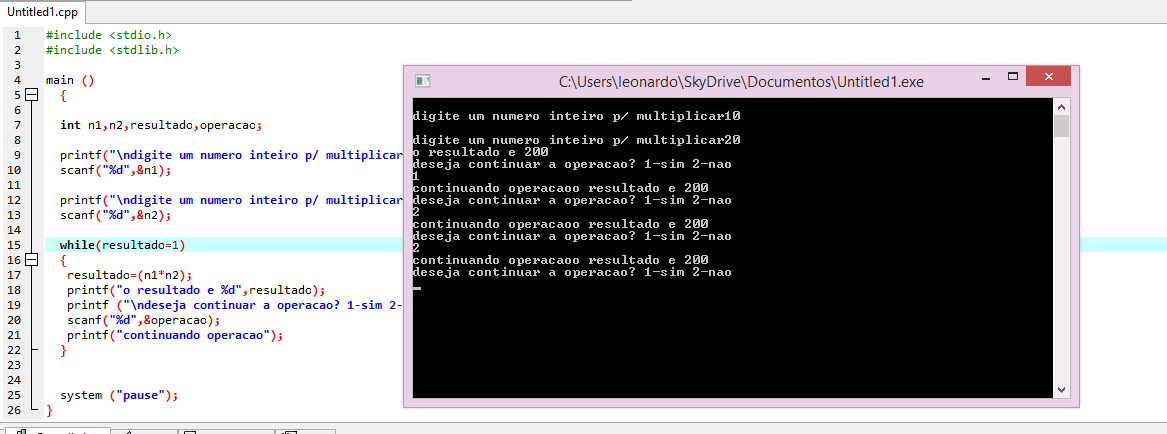Click the Untitled1.exe console title bar
The width and height of the screenshot is (1167, 434).
click(x=741, y=81)
